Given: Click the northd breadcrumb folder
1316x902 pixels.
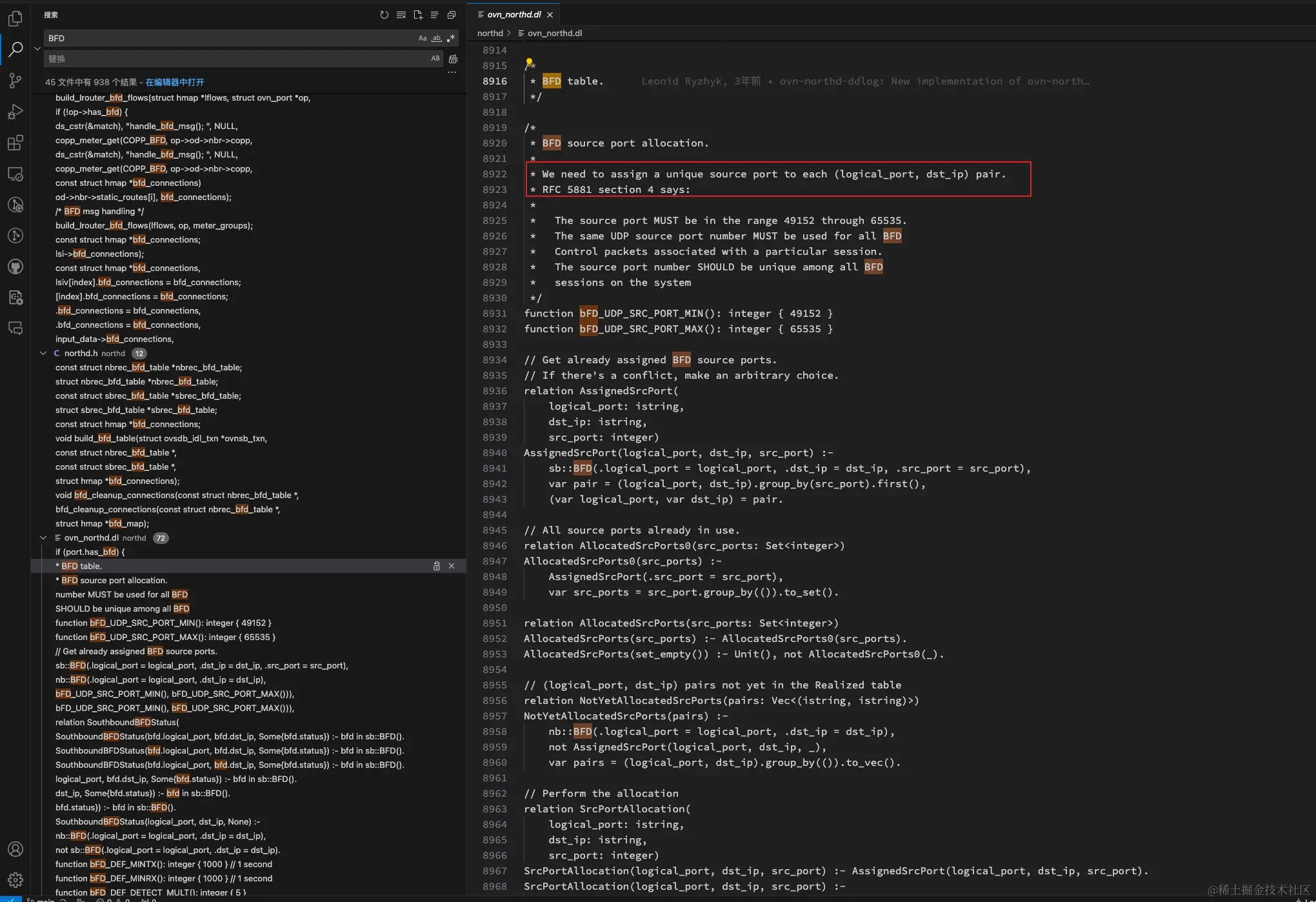Looking at the screenshot, I should pos(490,33).
